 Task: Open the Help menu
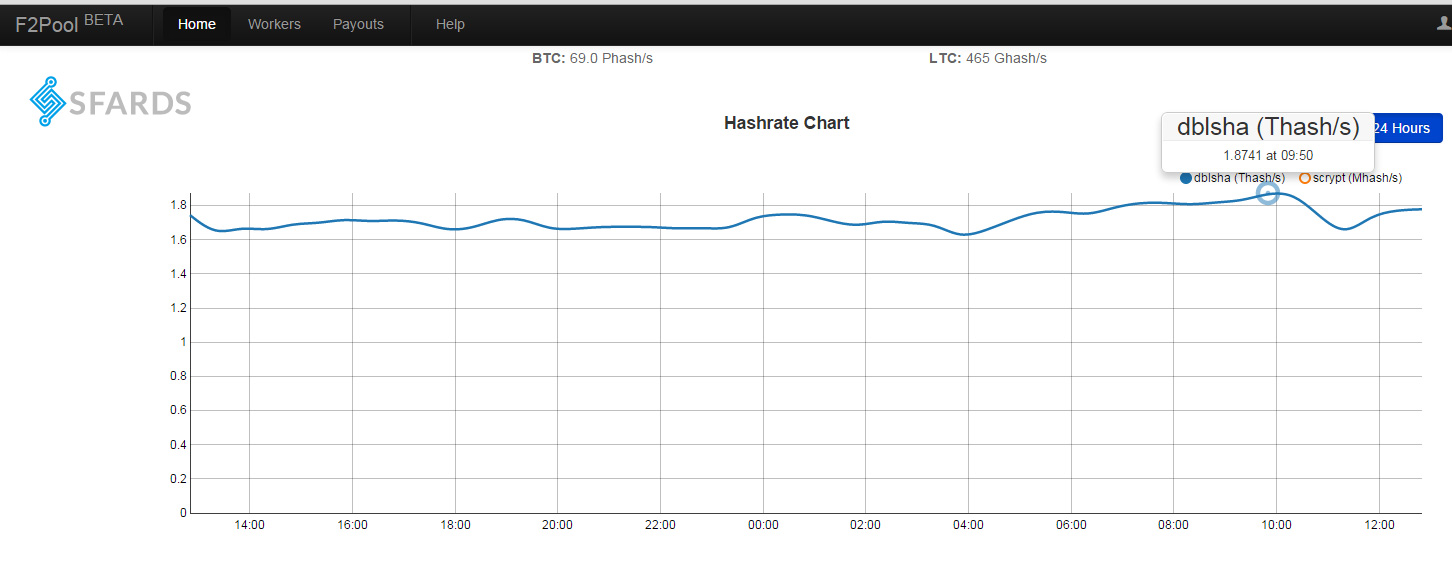point(450,24)
